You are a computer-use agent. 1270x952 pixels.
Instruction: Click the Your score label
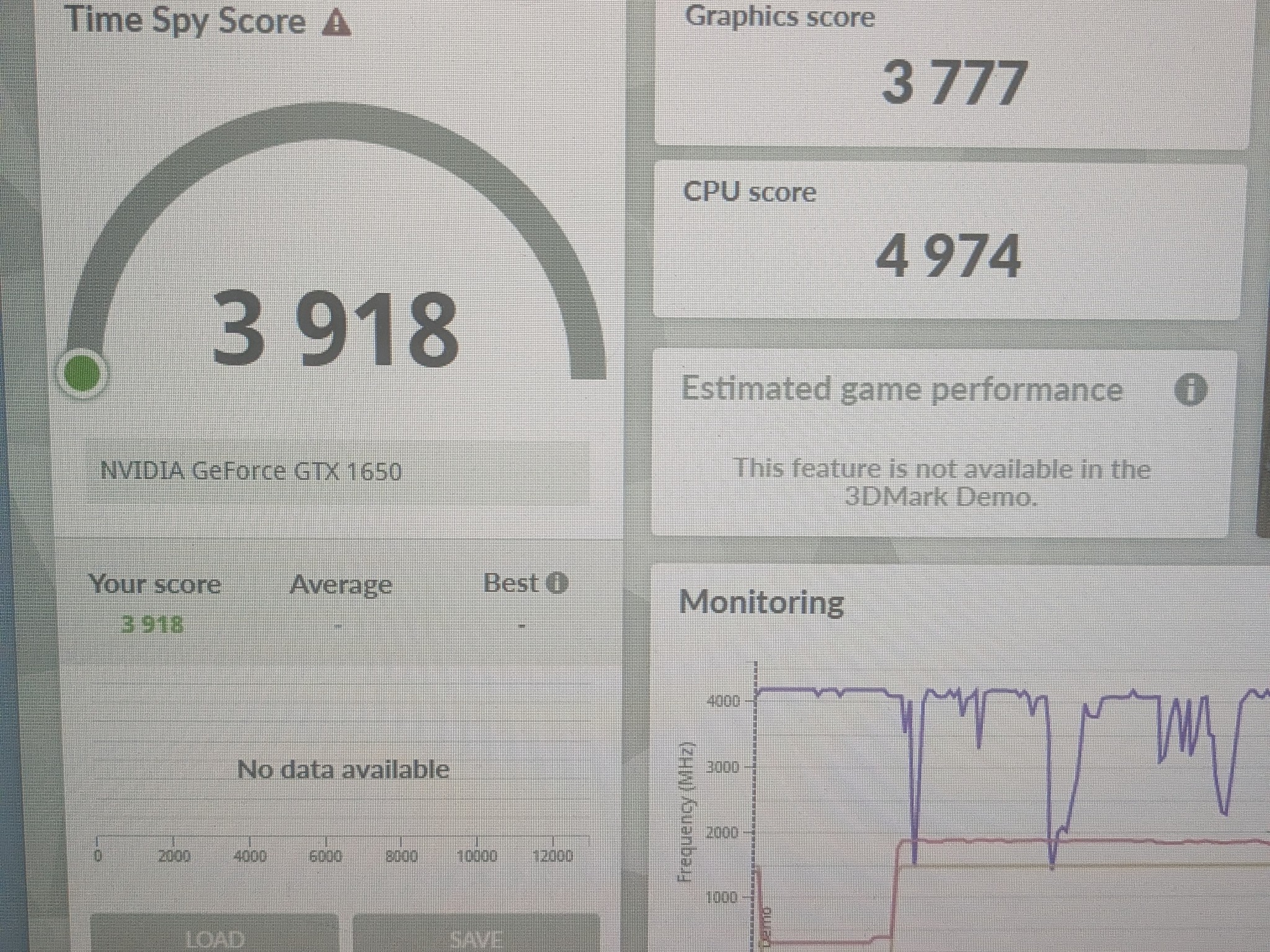coord(155,584)
